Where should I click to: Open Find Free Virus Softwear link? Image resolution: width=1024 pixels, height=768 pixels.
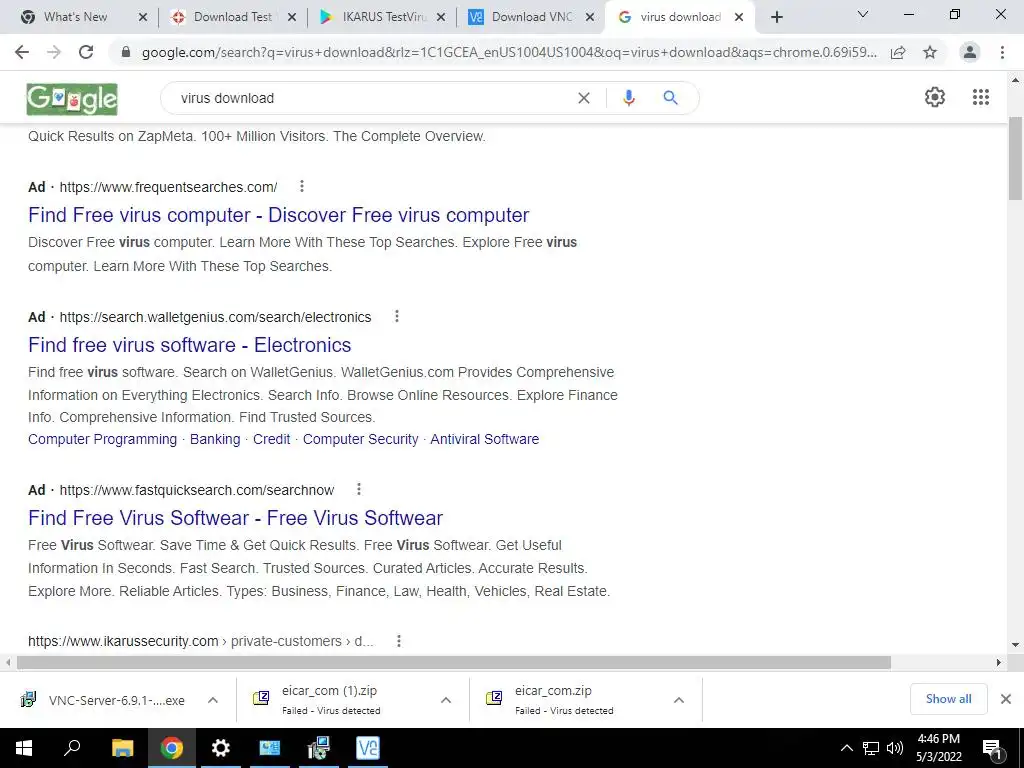point(235,518)
